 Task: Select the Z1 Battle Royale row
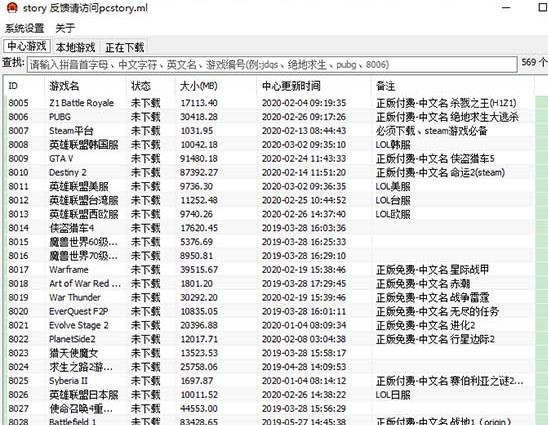tap(269, 103)
